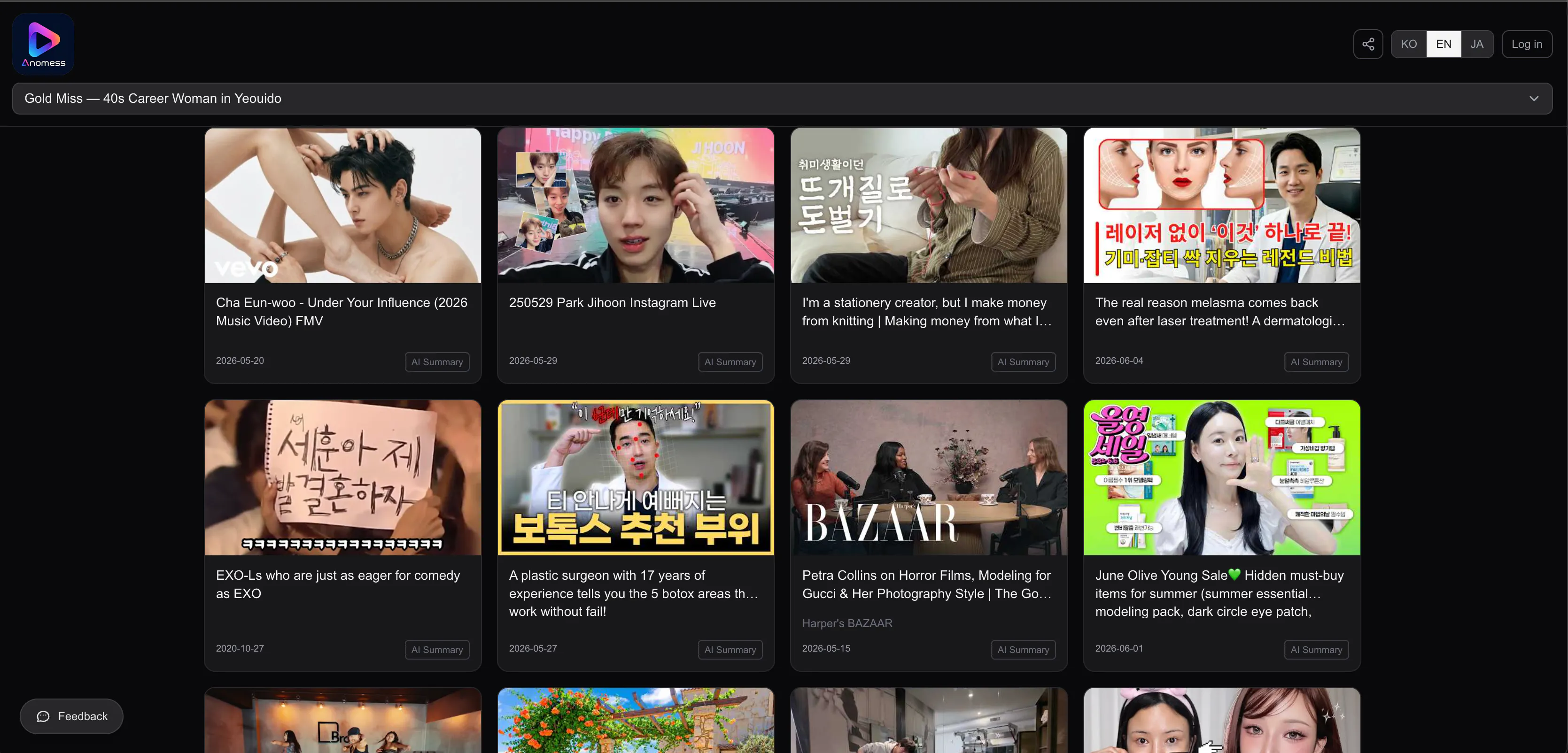The width and height of the screenshot is (1568, 753).
Task: Click date 2026-05-15
Action: (826, 648)
